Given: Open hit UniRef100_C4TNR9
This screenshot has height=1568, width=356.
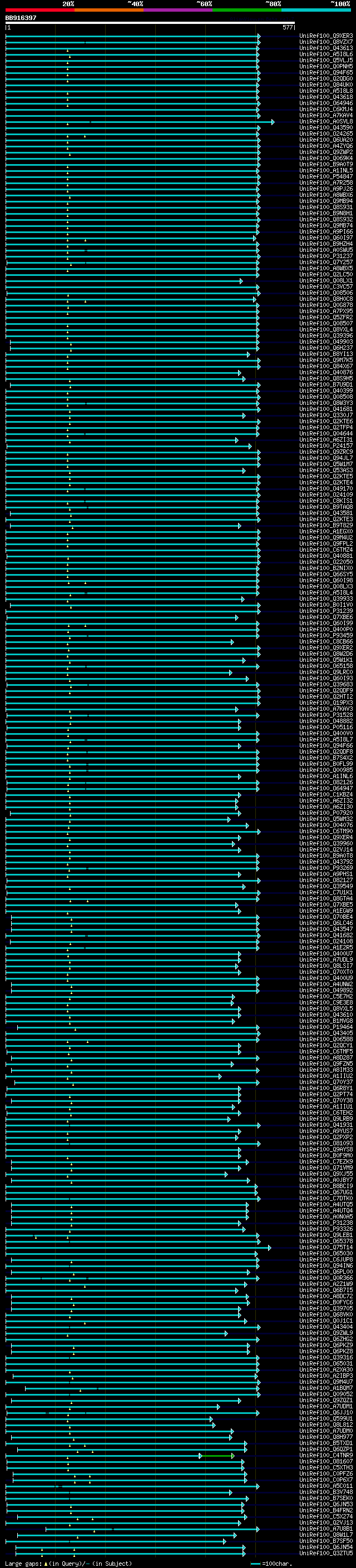Looking at the screenshot, I should tap(326, 1456).
